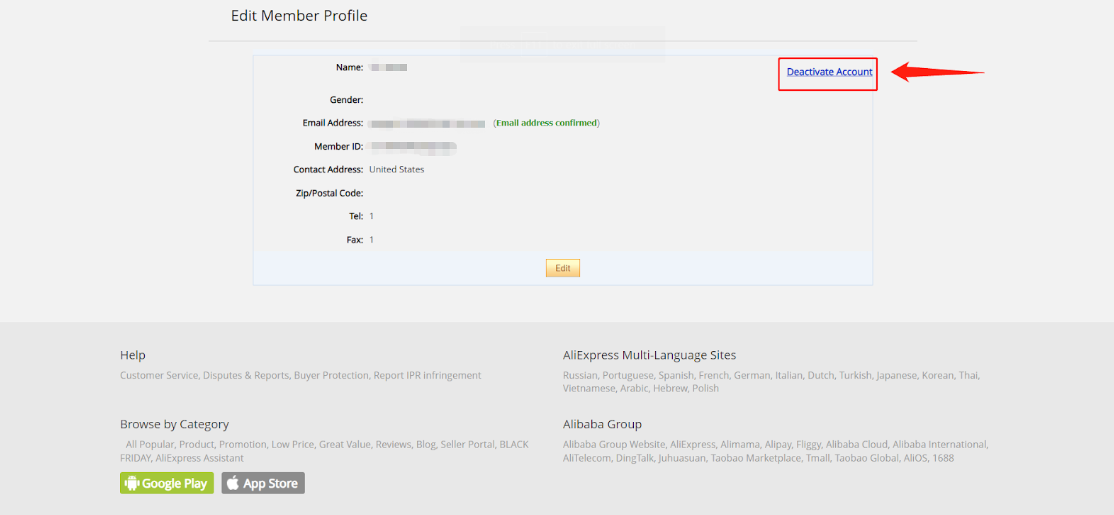Switch to the Turkish language site
This screenshot has width=1114, height=515.
855,375
